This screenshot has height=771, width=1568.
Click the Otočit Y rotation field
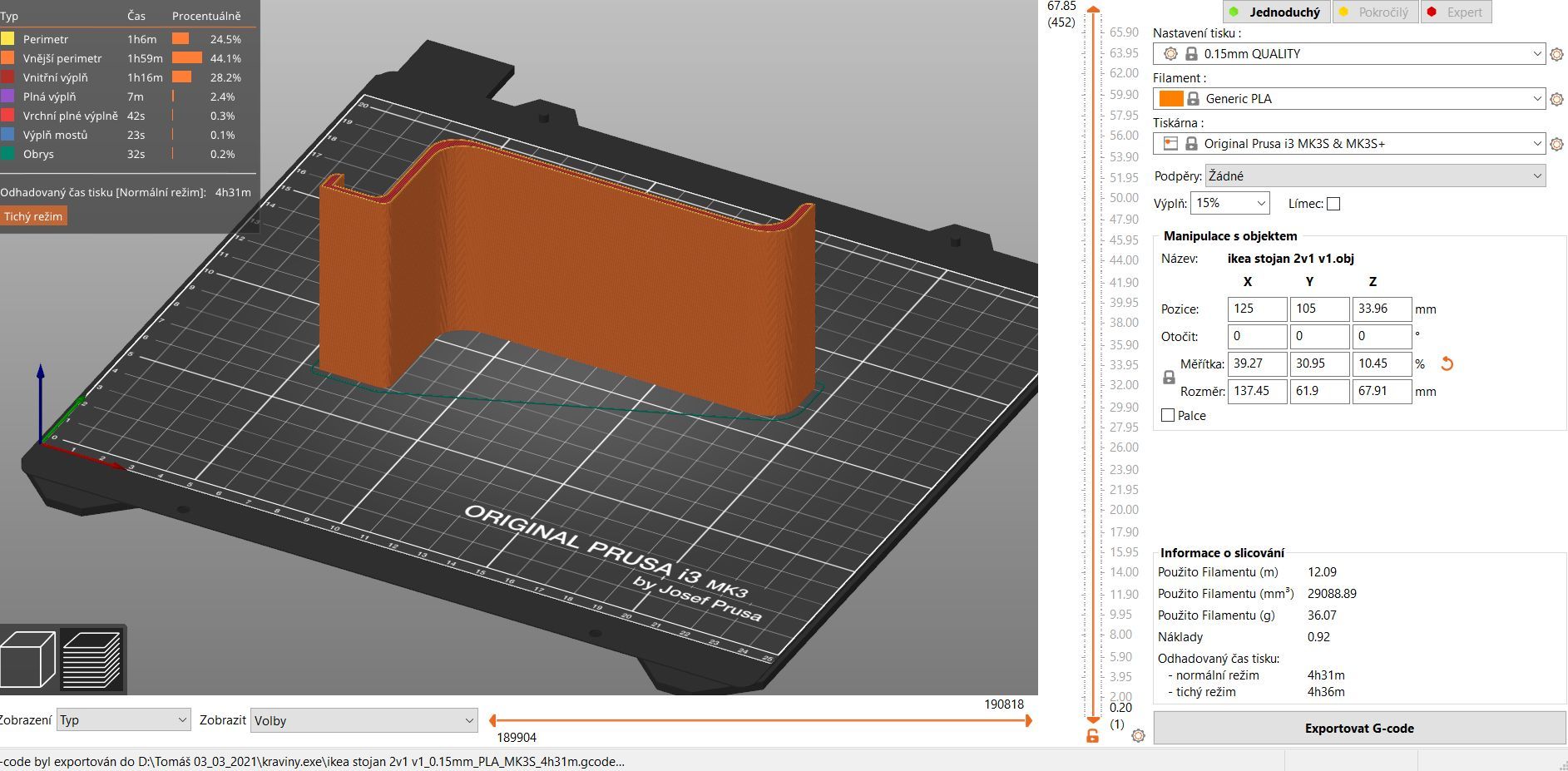1319,336
